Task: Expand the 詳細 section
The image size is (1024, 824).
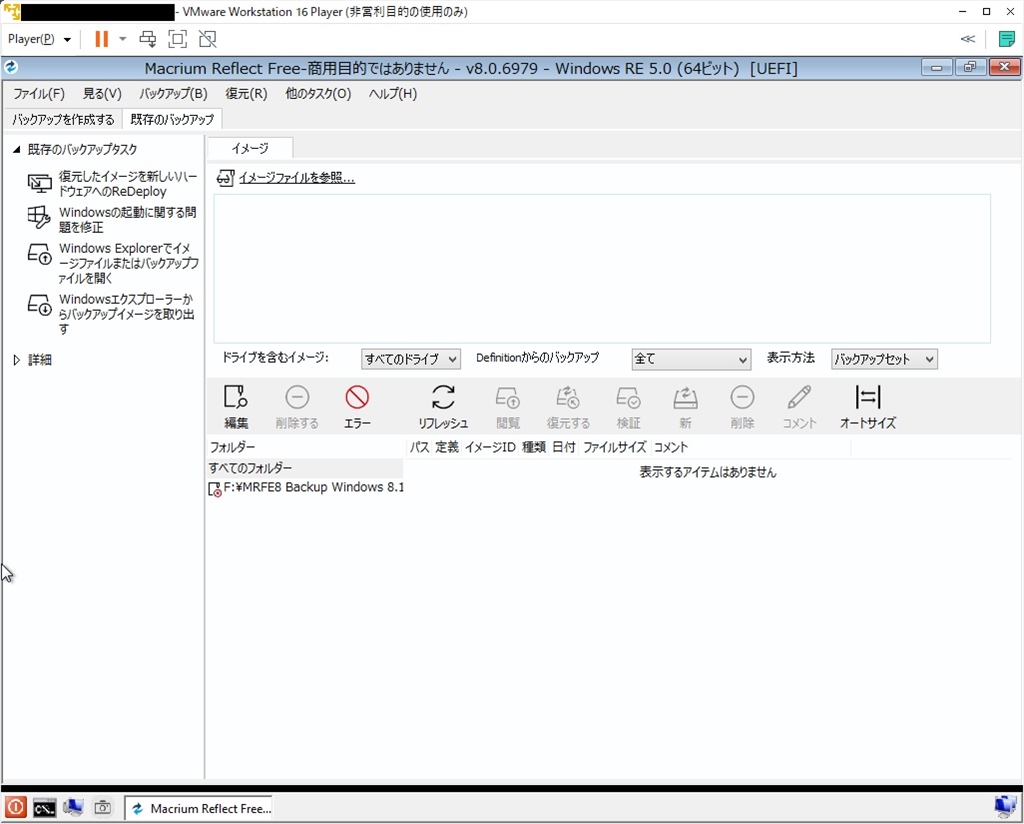Action: coord(17,360)
